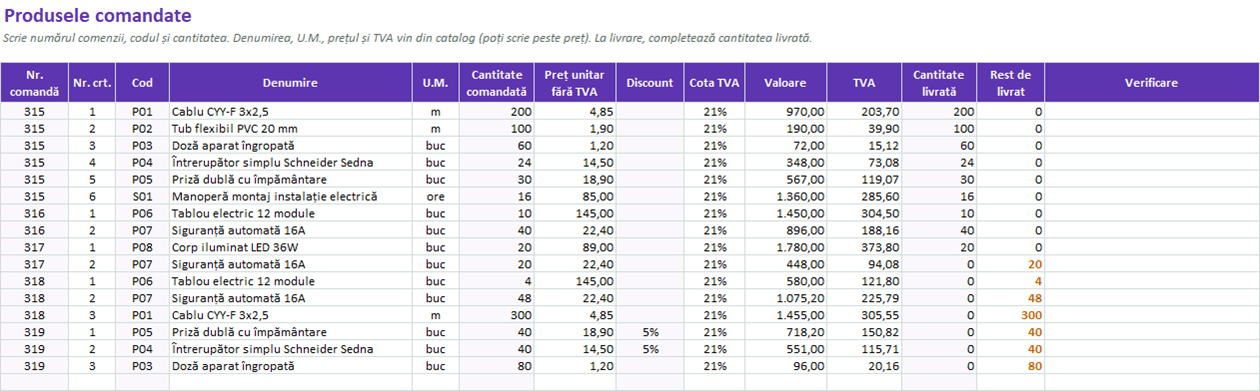The image size is (1260, 391).
Task: Select the 'Rest de livrat' column header
Action: tap(1011, 83)
